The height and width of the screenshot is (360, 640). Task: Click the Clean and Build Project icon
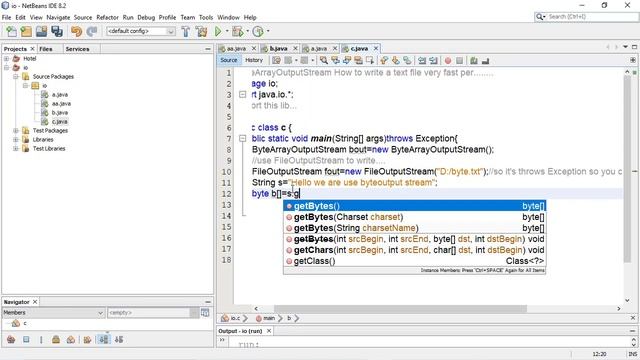click(x=201, y=31)
